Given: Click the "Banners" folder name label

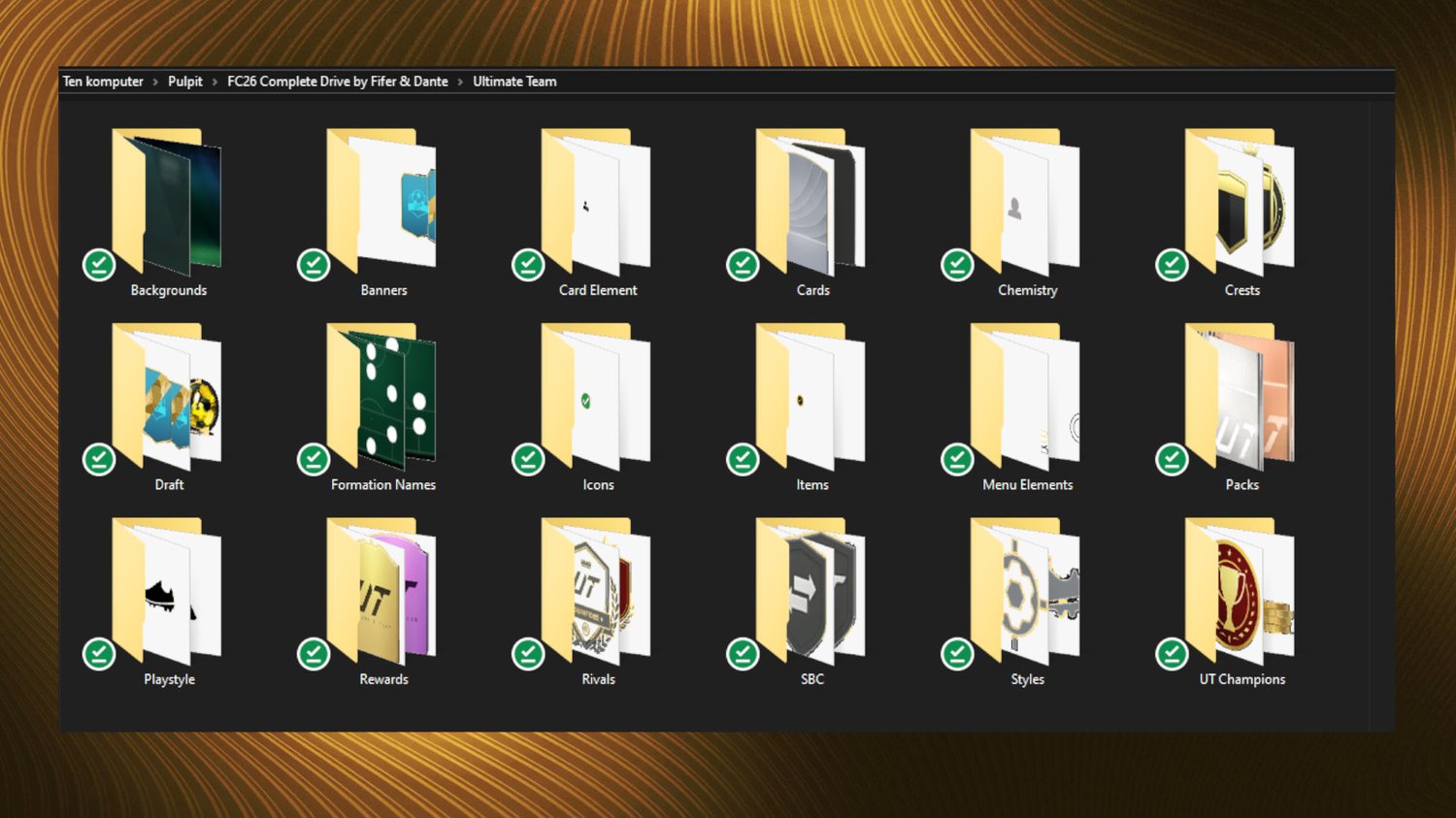Looking at the screenshot, I should point(383,290).
